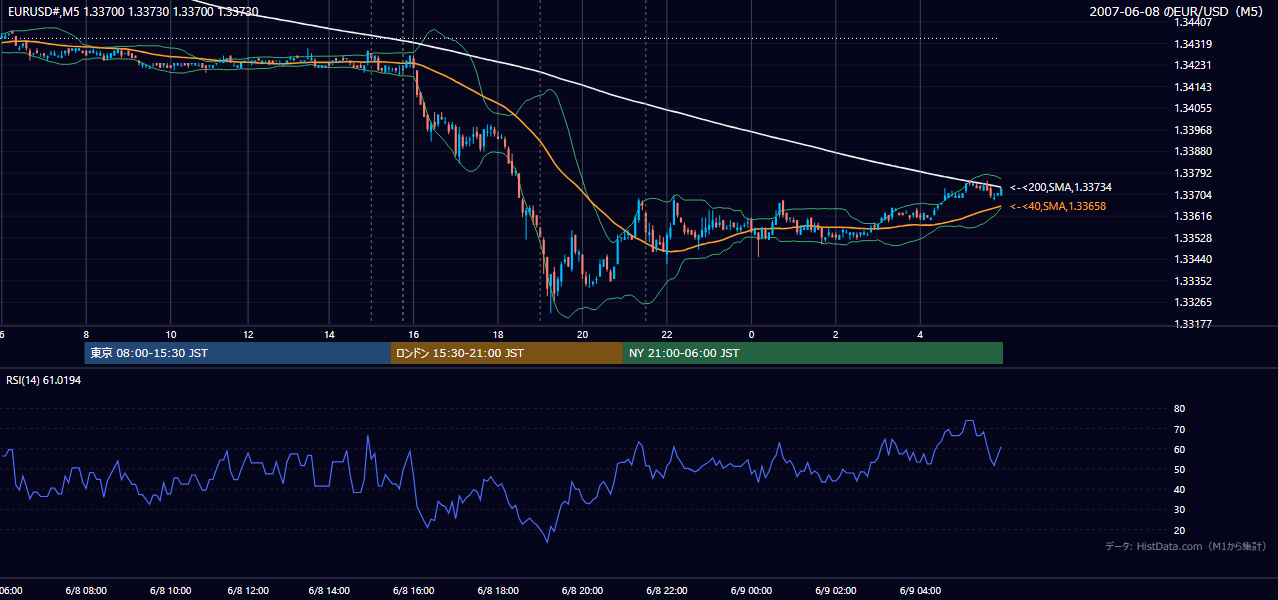Click price axis value 1.33177
Image resolution: width=1278 pixels, height=600 pixels.
tap(1195, 324)
